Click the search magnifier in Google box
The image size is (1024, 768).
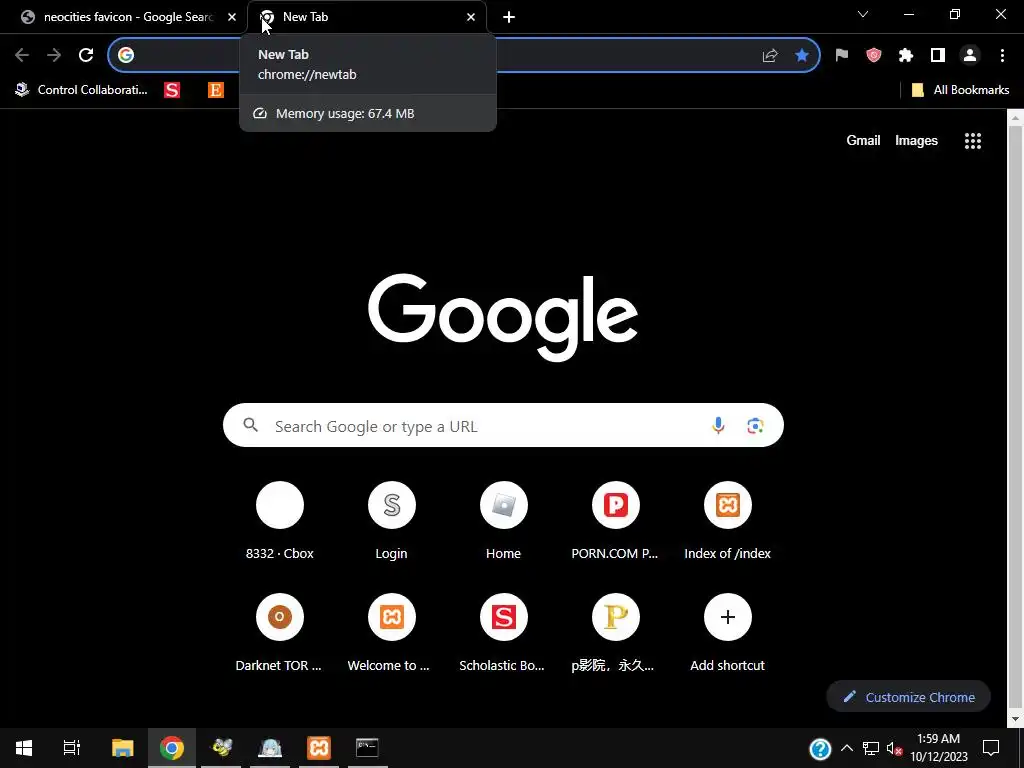(251, 425)
